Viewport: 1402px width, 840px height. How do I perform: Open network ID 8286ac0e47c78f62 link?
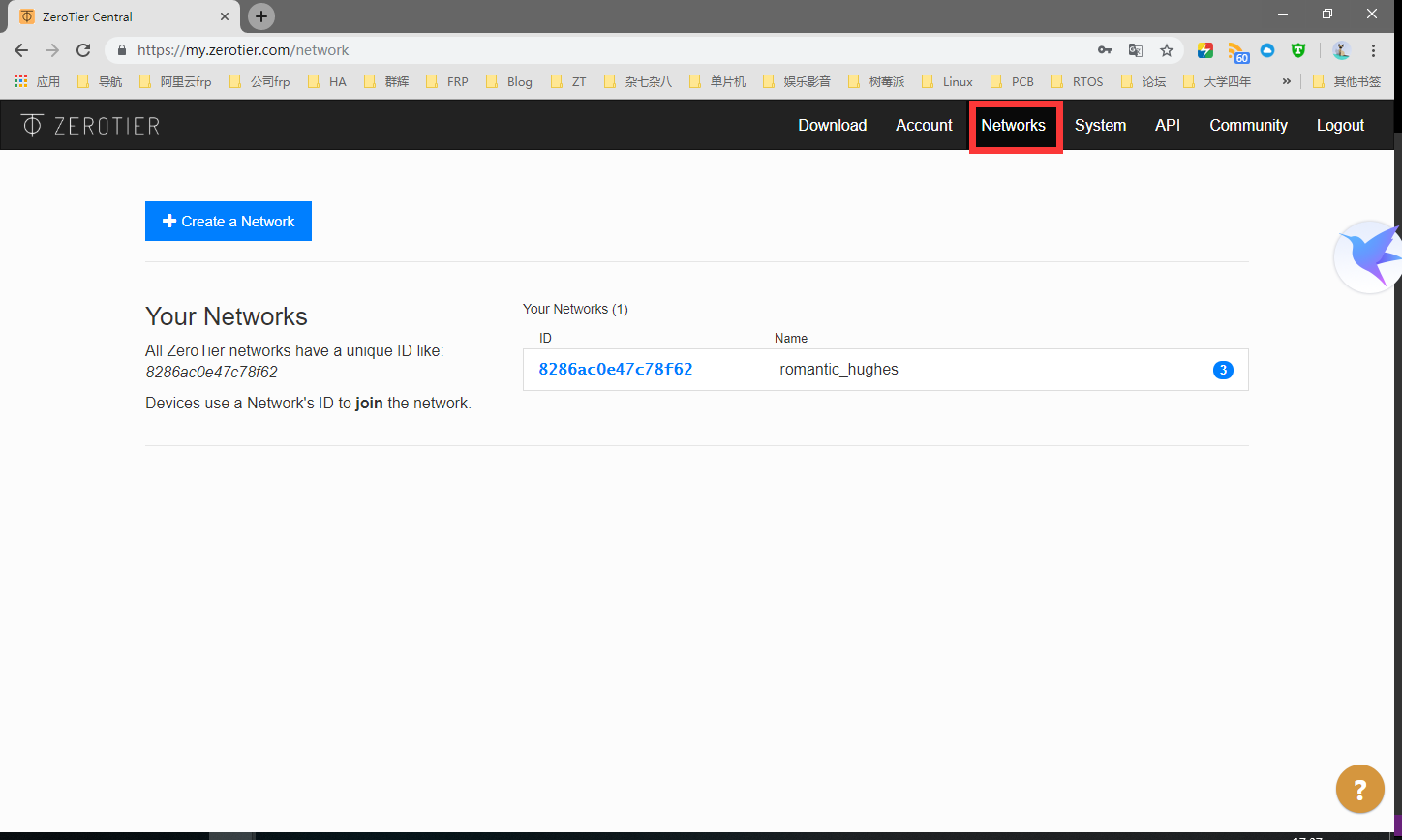pos(616,369)
